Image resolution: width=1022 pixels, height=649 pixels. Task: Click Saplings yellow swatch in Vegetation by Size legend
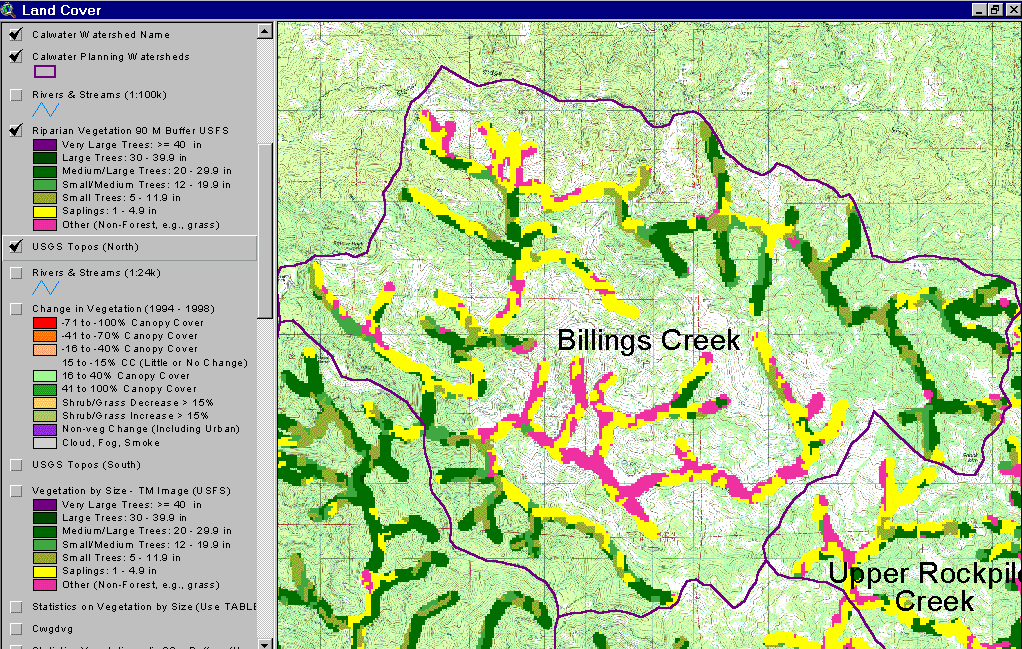click(44, 571)
